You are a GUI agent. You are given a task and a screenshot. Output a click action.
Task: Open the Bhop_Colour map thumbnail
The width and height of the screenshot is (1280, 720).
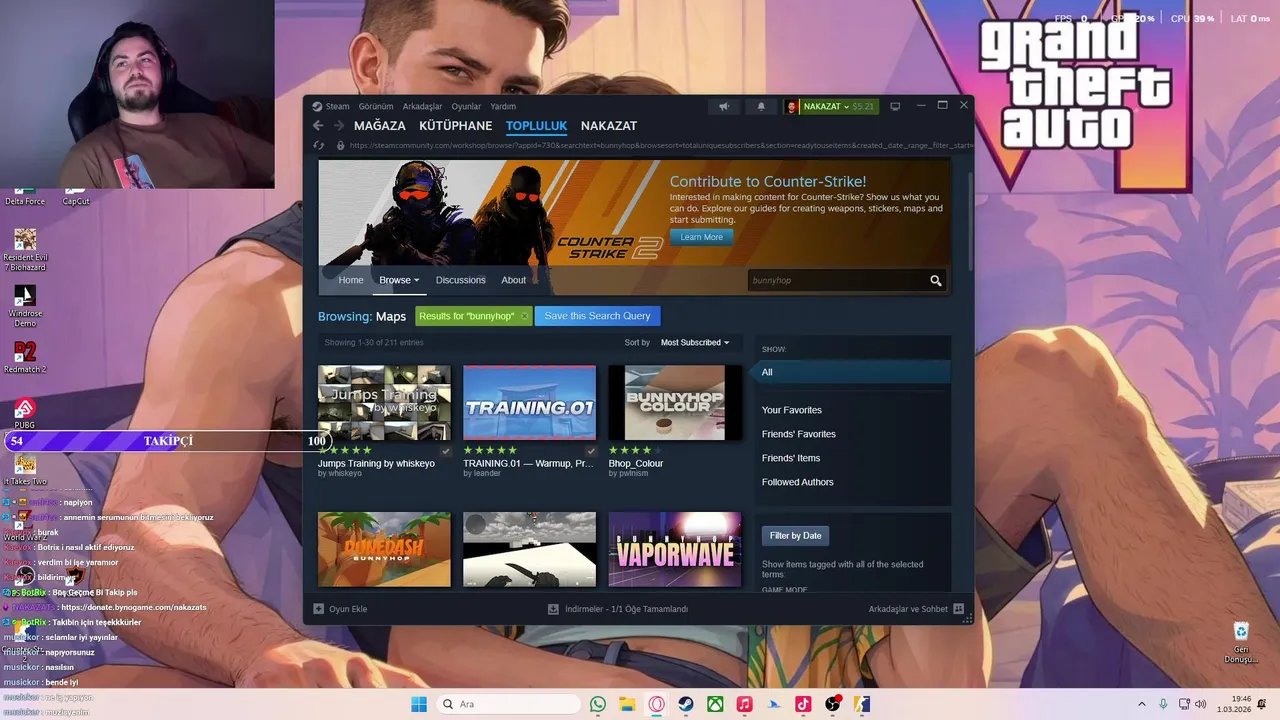pyautogui.click(x=675, y=402)
